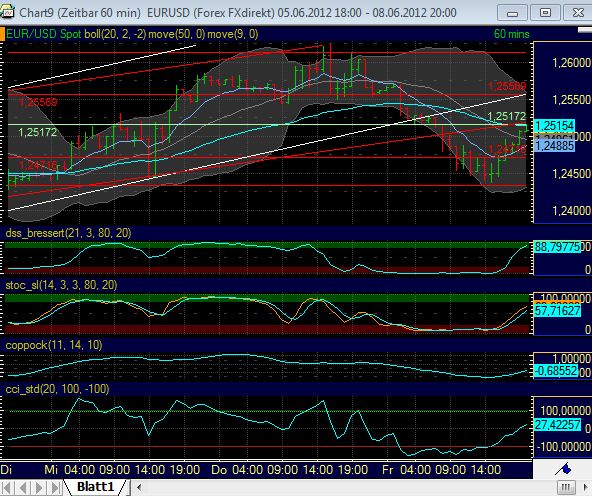Click the Mi day marker on time axis
The height and width of the screenshot is (496, 592).
51,470
